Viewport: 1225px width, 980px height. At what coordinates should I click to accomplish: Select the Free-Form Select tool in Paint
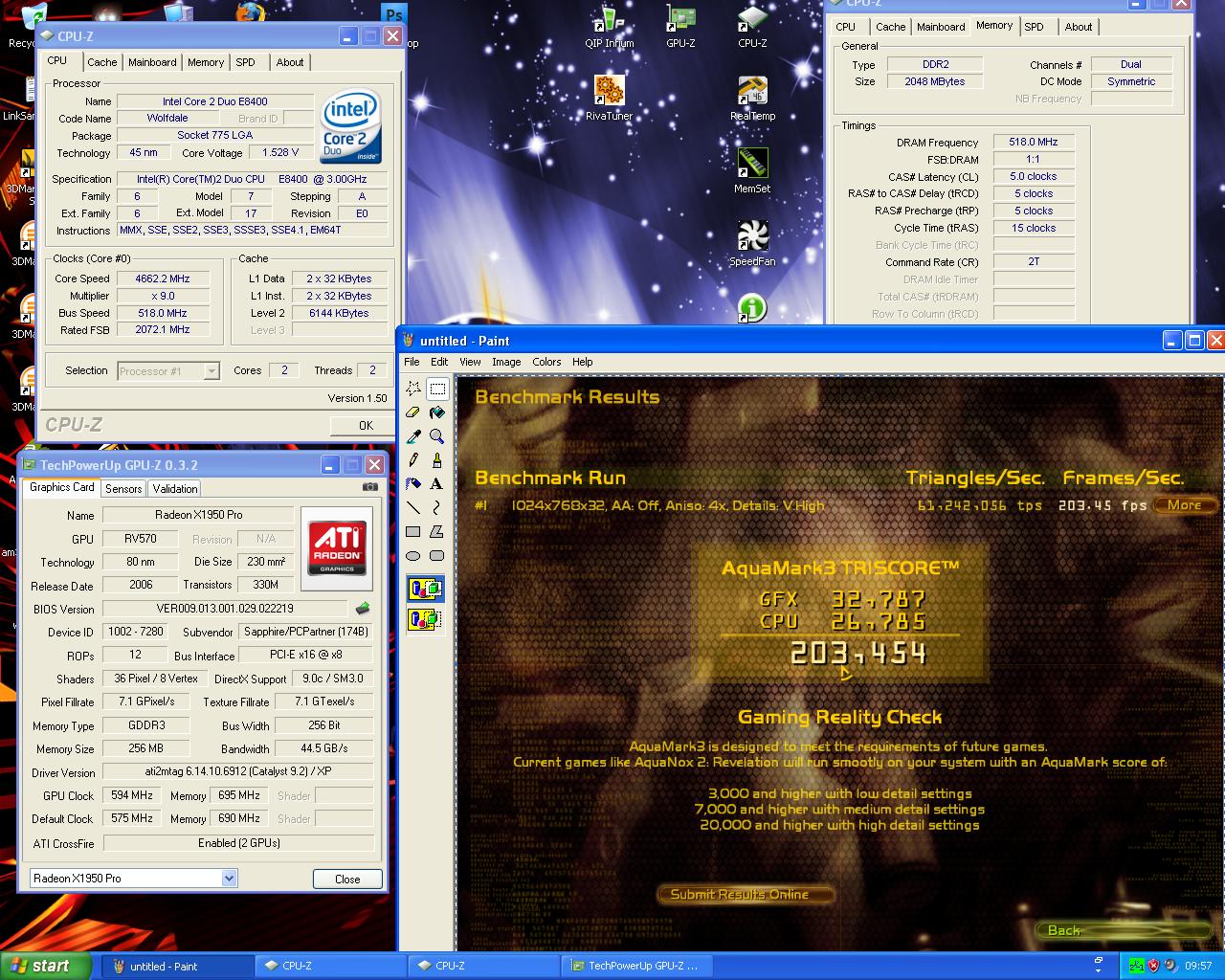[x=413, y=389]
